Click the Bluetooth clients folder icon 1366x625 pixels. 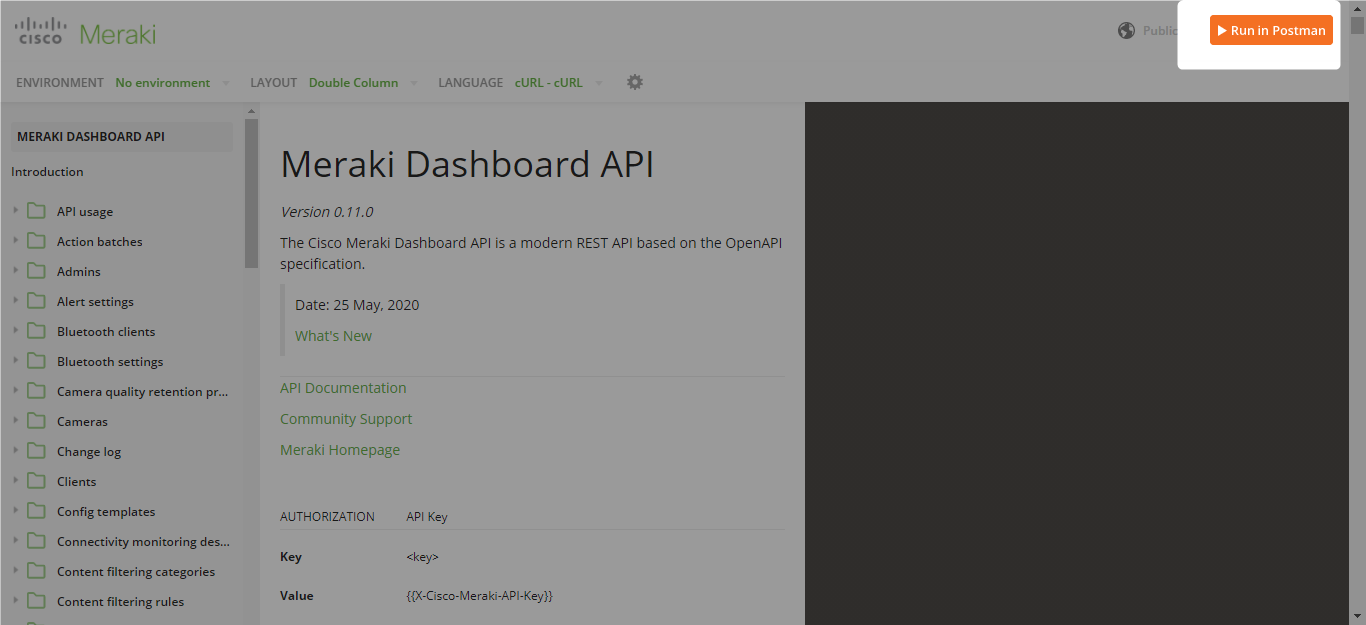(x=37, y=331)
